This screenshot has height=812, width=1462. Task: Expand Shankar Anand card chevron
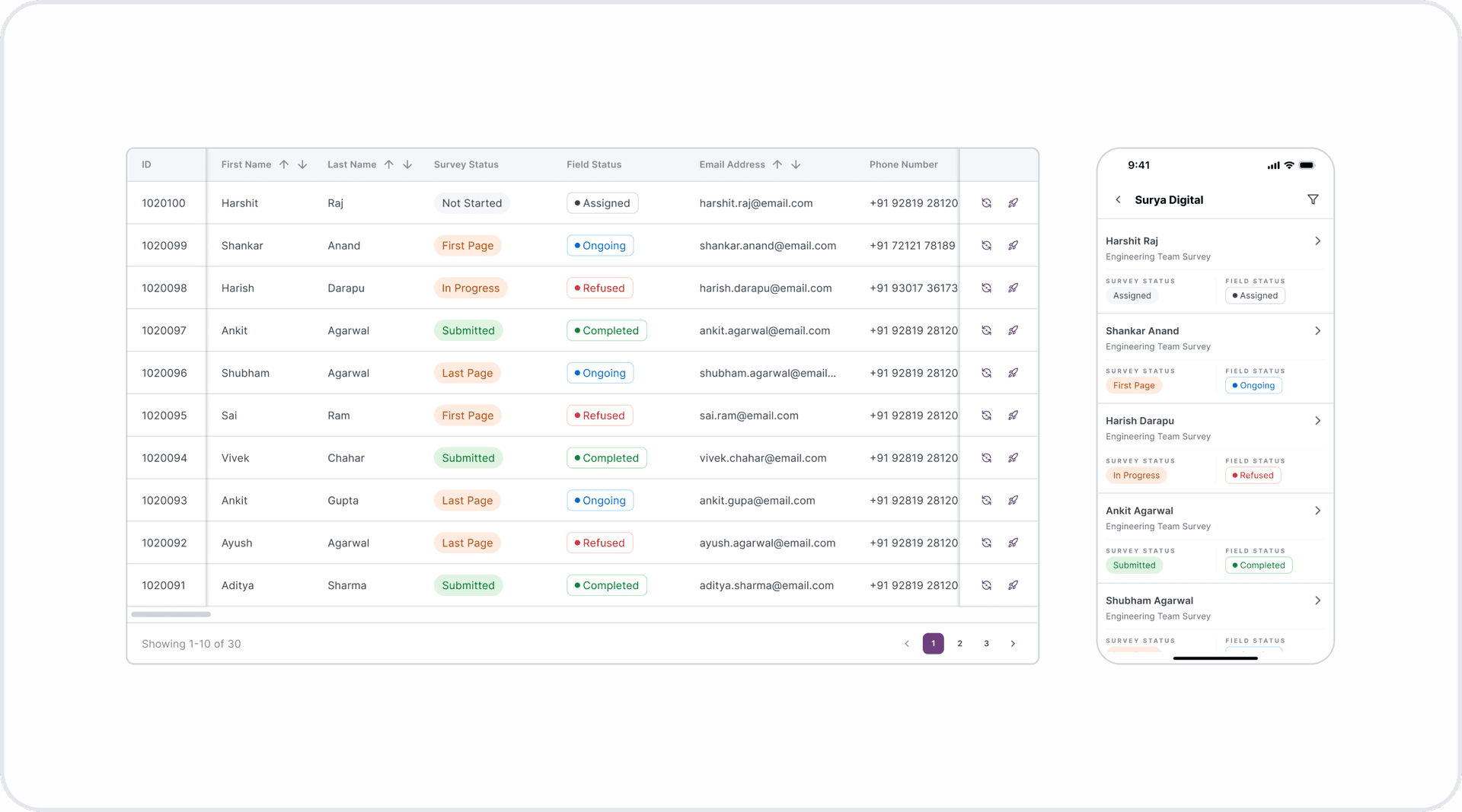click(x=1317, y=331)
